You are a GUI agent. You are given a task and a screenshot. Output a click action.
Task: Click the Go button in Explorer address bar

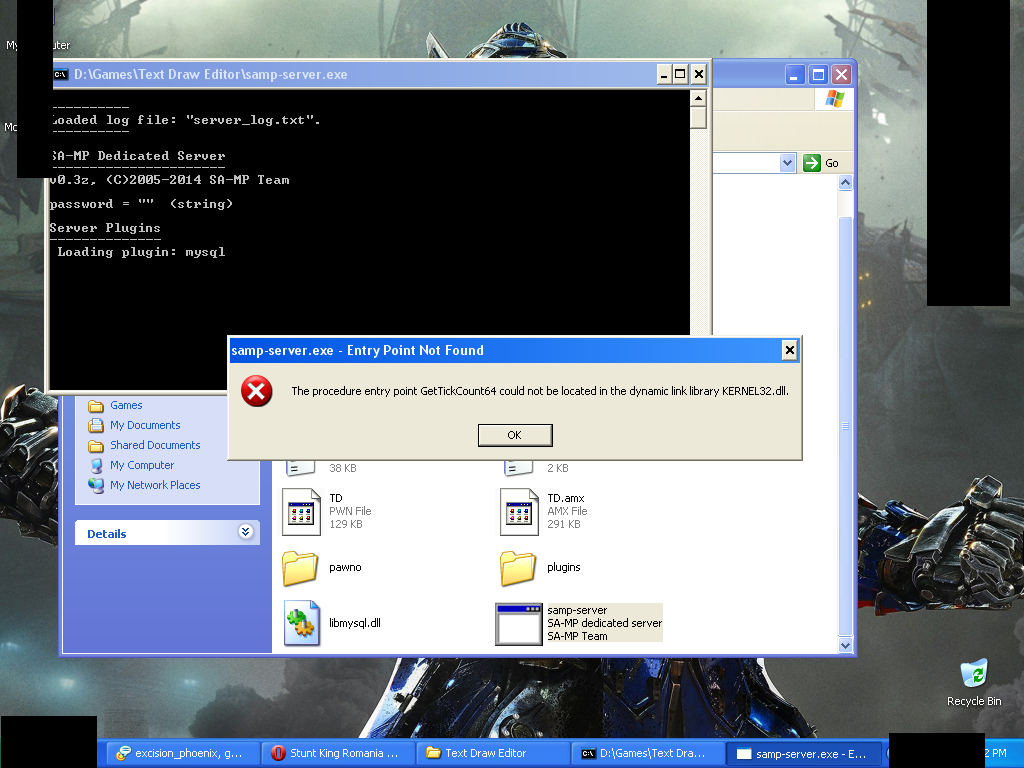coord(821,163)
